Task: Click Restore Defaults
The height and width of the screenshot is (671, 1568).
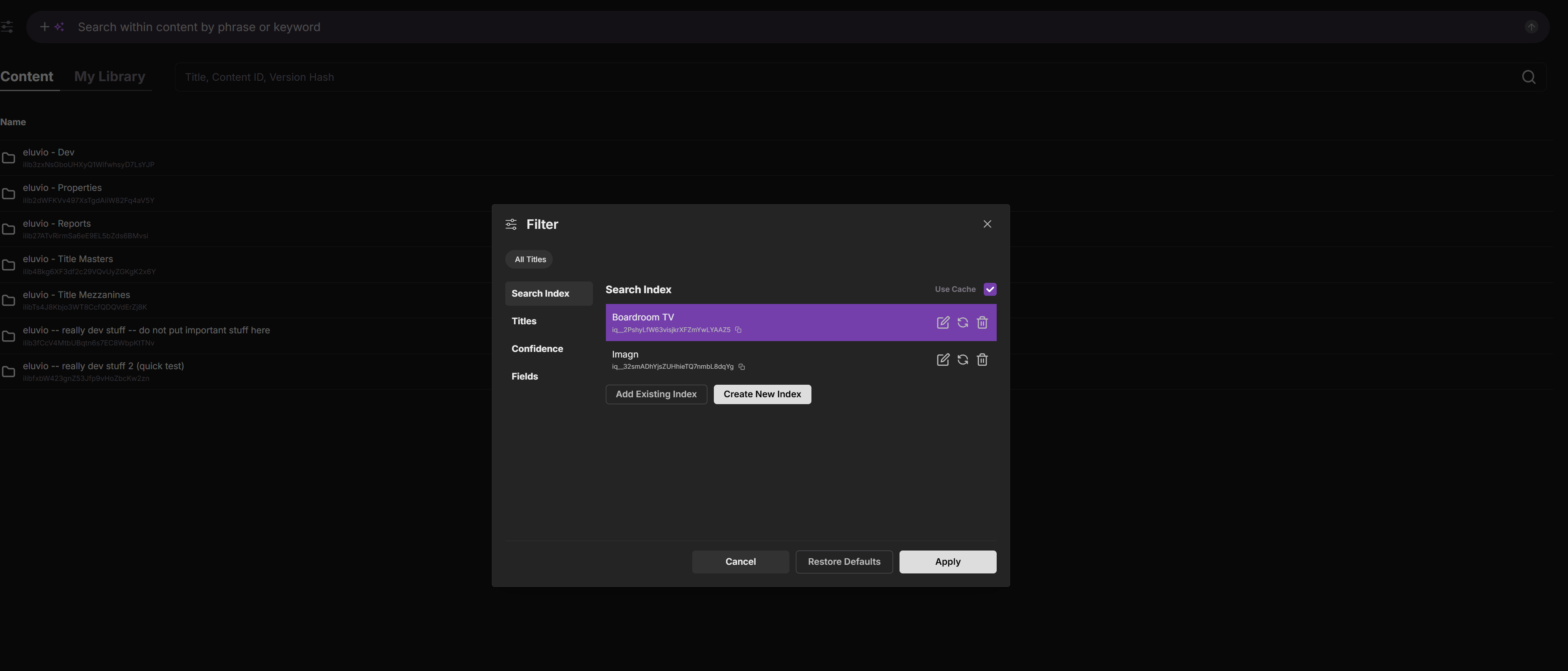Action: 844,561
